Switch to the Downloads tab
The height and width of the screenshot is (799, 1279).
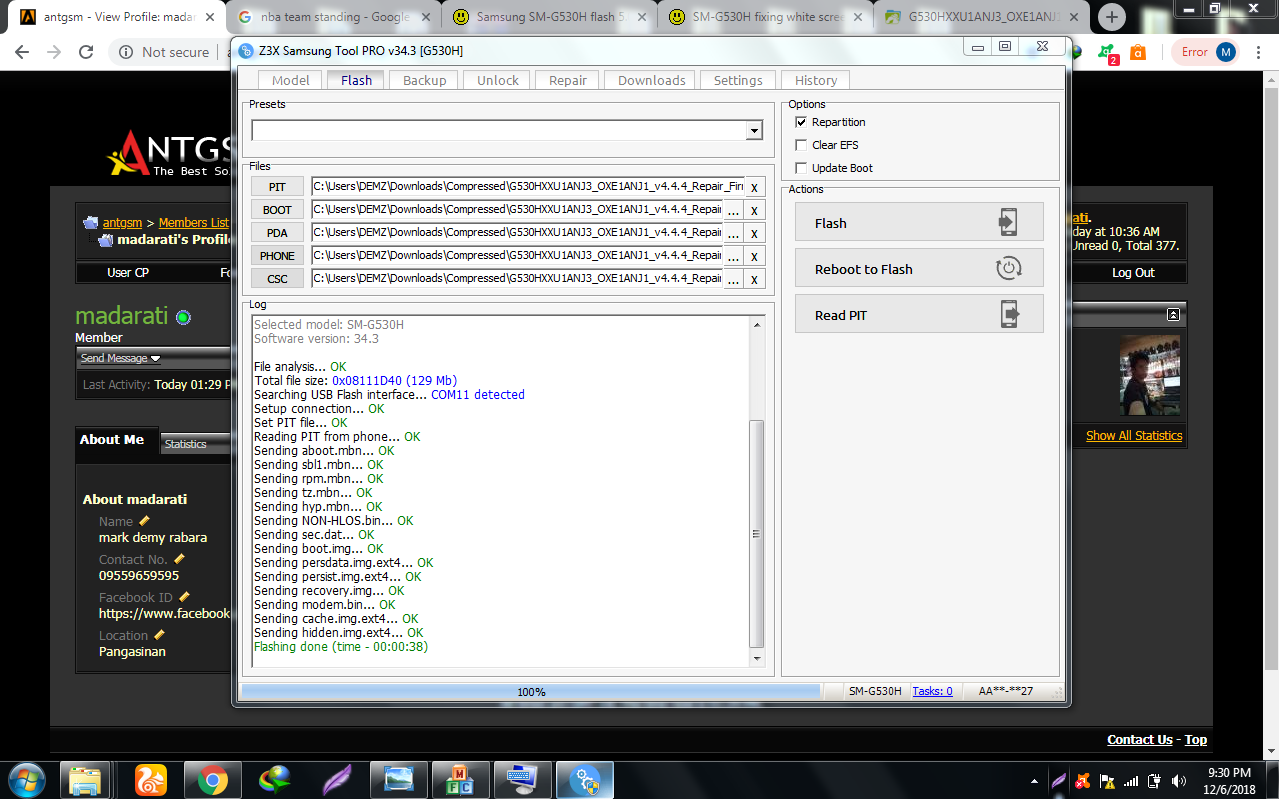click(x=652, y=80)
